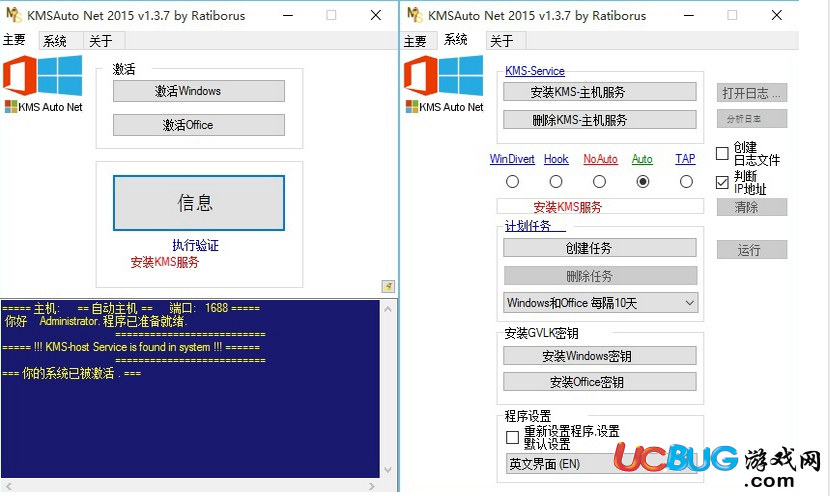Select the NoAuto radio button

point(599,182)
